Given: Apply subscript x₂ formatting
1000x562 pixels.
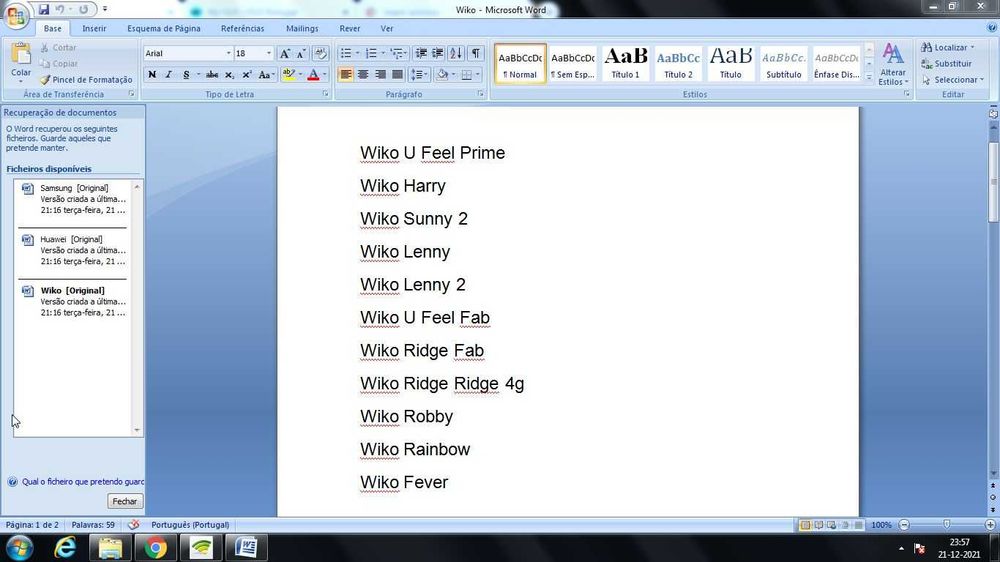Looking at the screenshot, I should tap(230, 75).
